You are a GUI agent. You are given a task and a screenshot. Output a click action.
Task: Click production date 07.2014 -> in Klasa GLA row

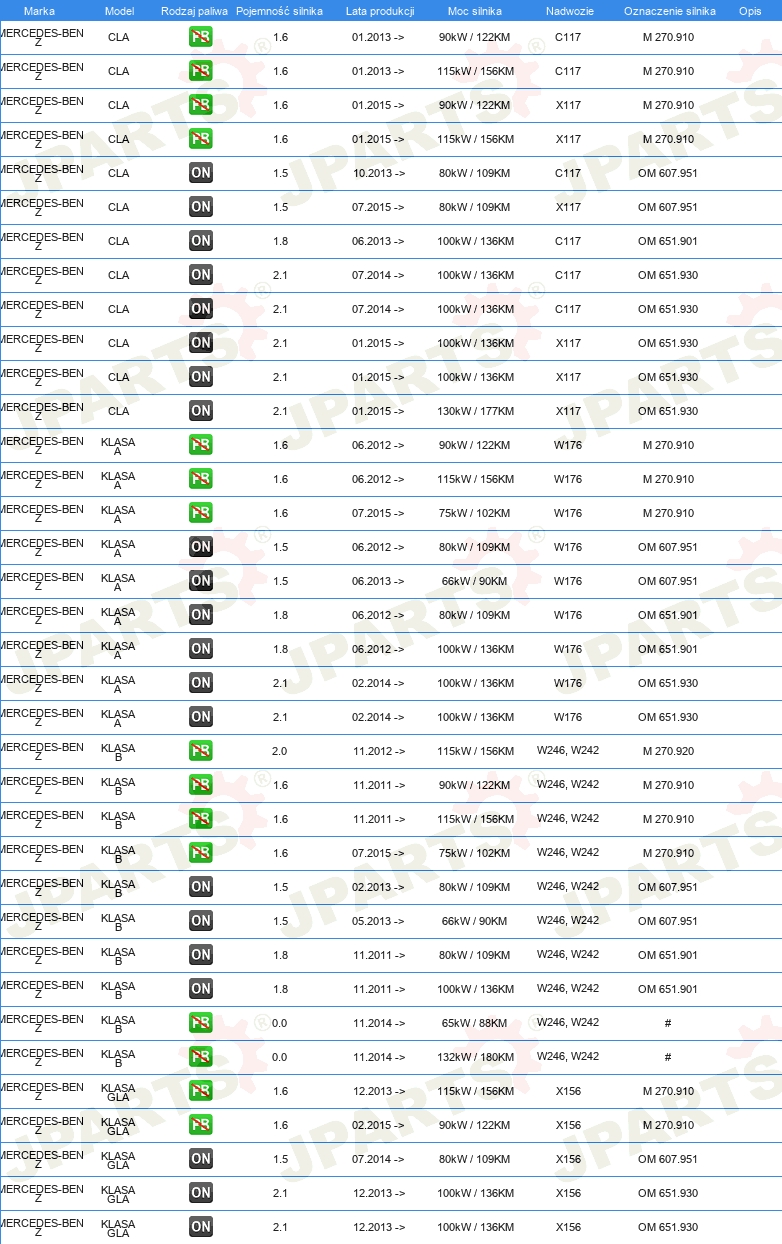coord(379,1159)
